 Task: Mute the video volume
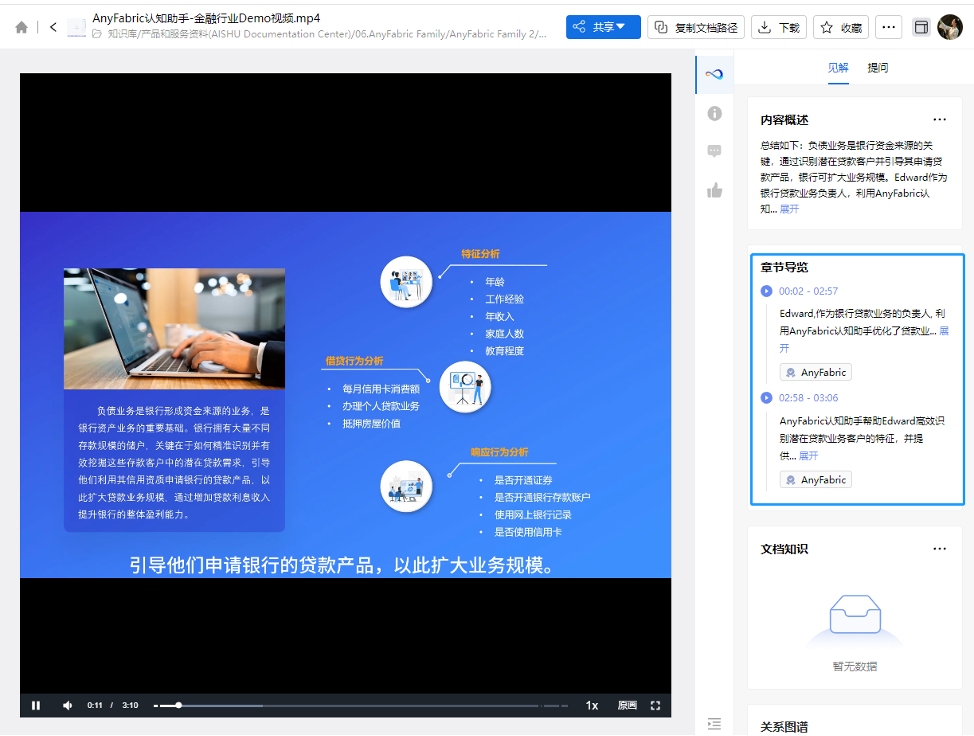click(67, 705)
